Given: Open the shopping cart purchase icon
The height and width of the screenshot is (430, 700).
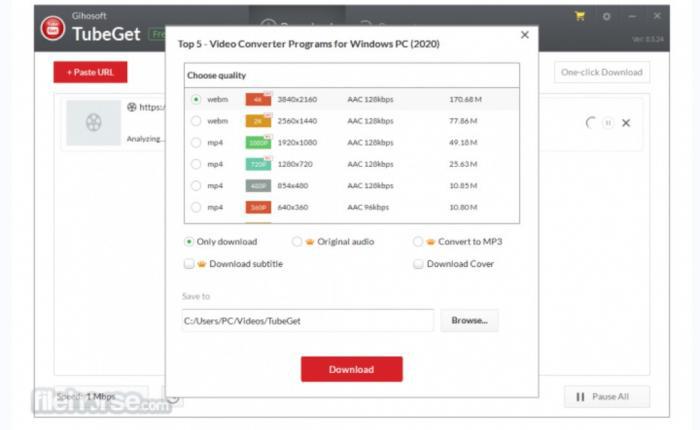Looking at the screenshot, I should click(580, 17).
